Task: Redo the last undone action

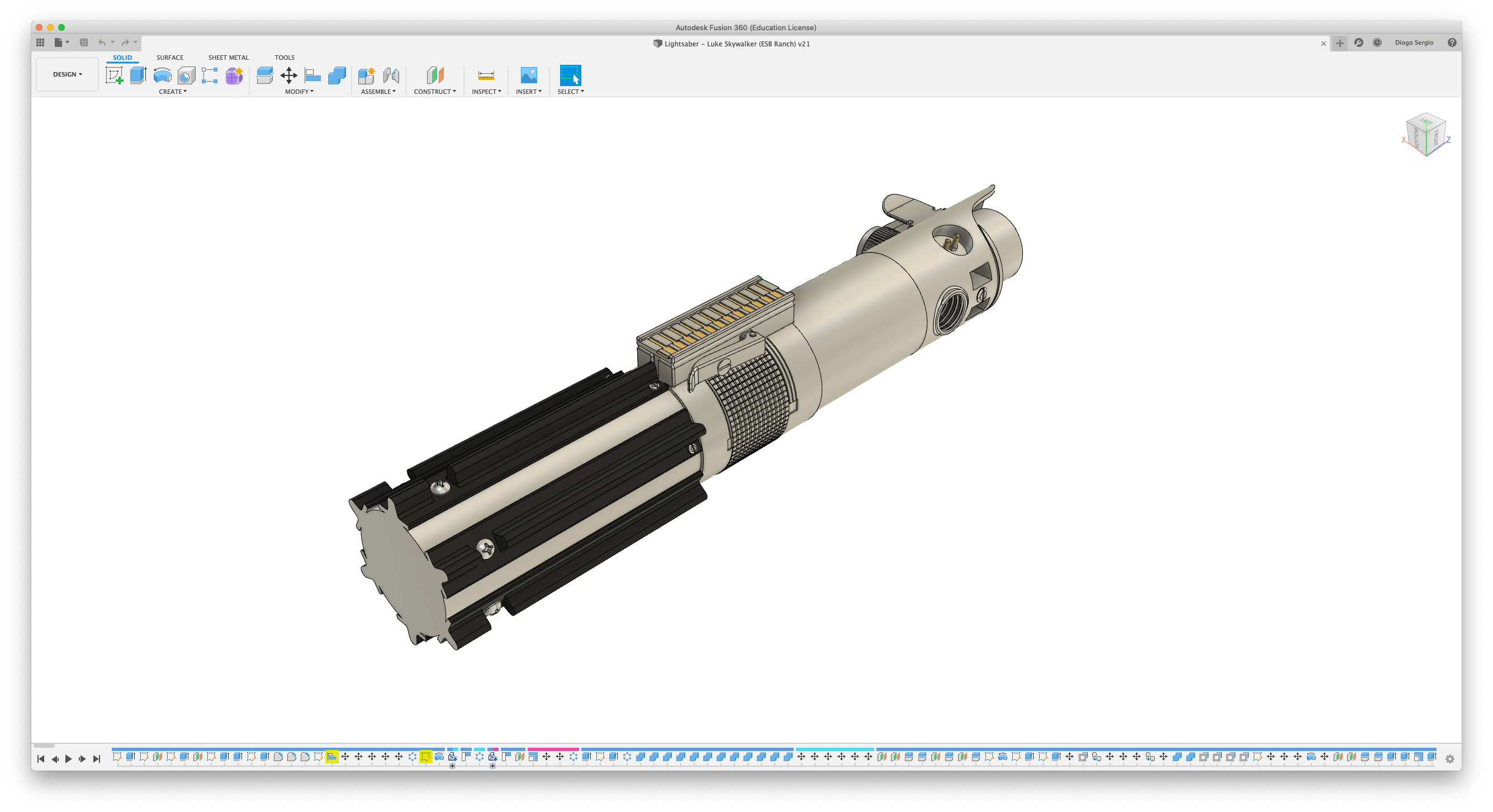Action: click(x=125, y=42)
